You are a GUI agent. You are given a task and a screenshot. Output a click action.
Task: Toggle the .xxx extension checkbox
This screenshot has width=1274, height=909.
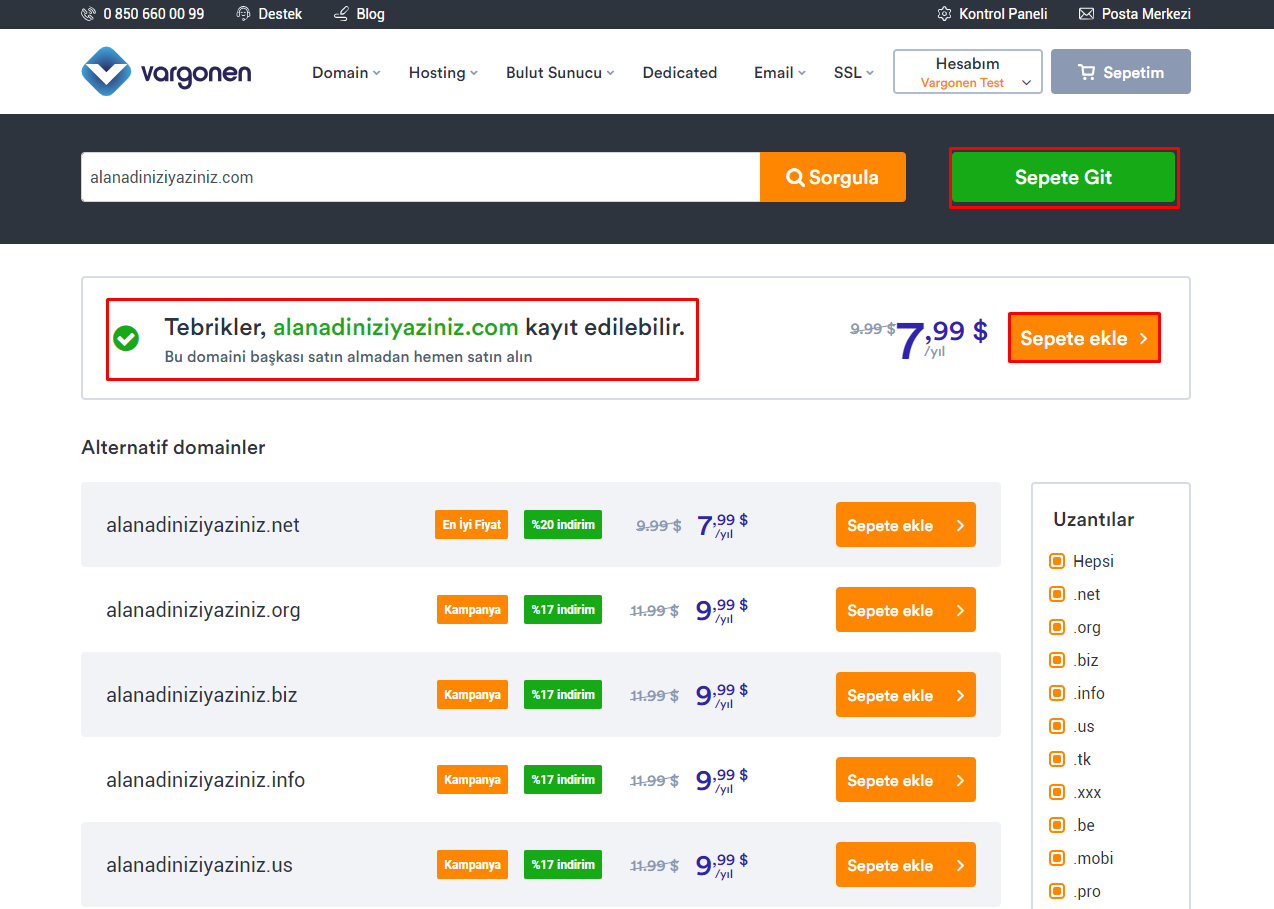click(x=1057, y=792)
